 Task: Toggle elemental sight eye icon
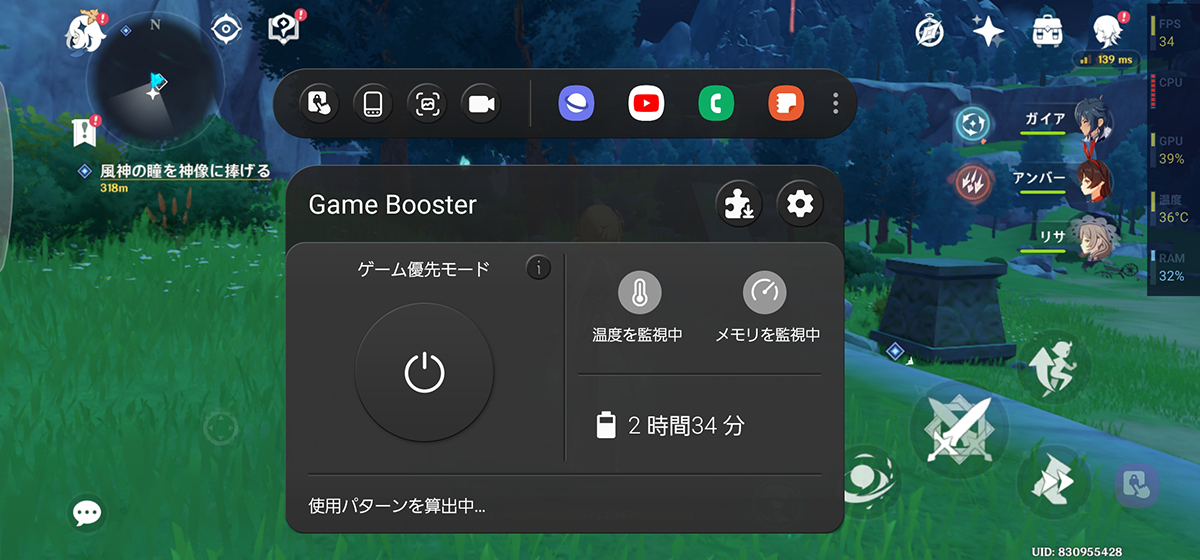[227, 29]
